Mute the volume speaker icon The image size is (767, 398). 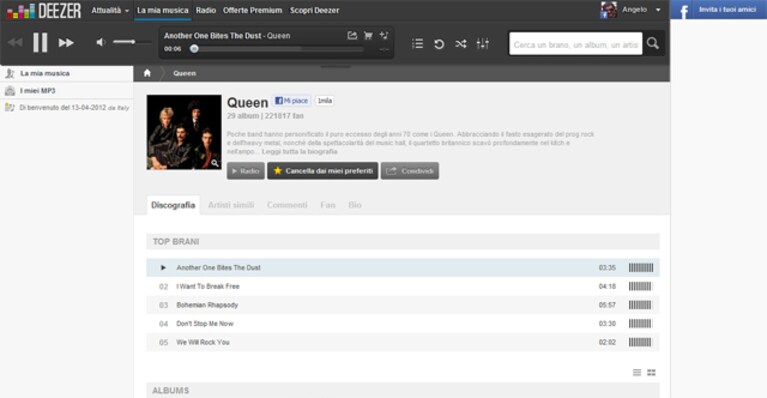[x=101, y=42]
